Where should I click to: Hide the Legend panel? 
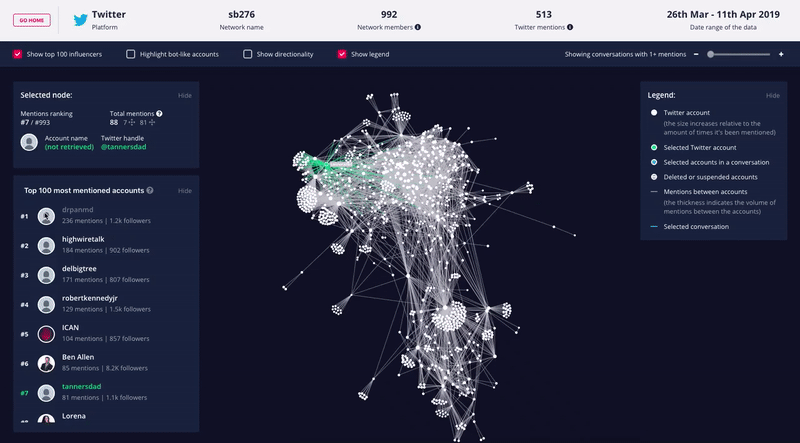click(772, 95)
